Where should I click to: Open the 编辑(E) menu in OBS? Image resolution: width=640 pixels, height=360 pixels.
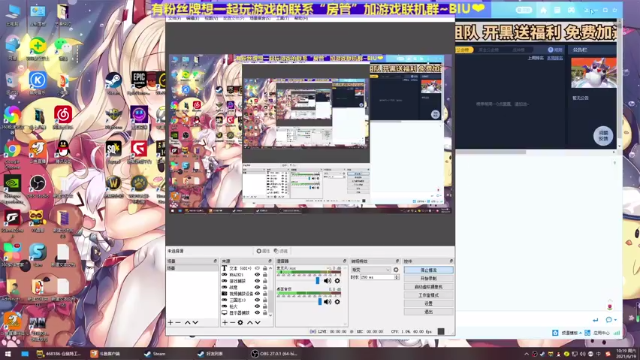192,18
